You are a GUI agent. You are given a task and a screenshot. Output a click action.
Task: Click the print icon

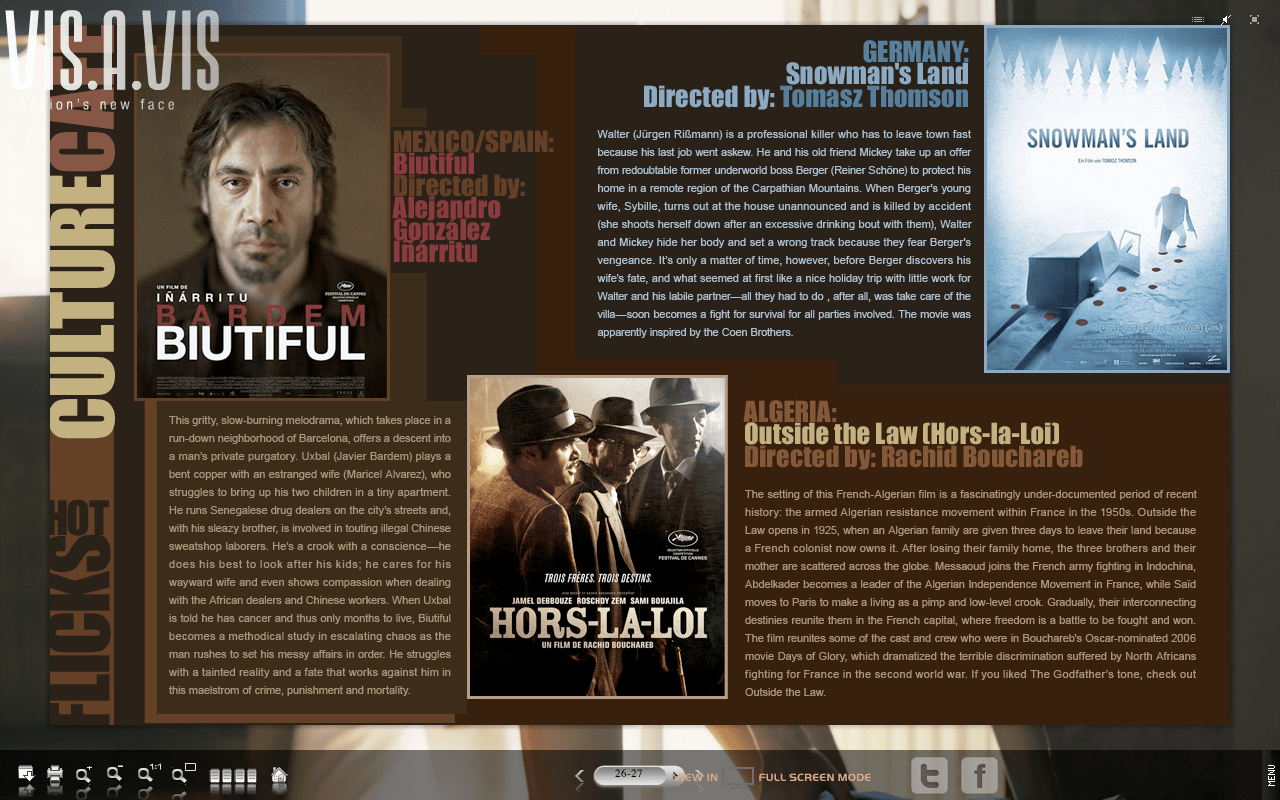click(55, 774)
